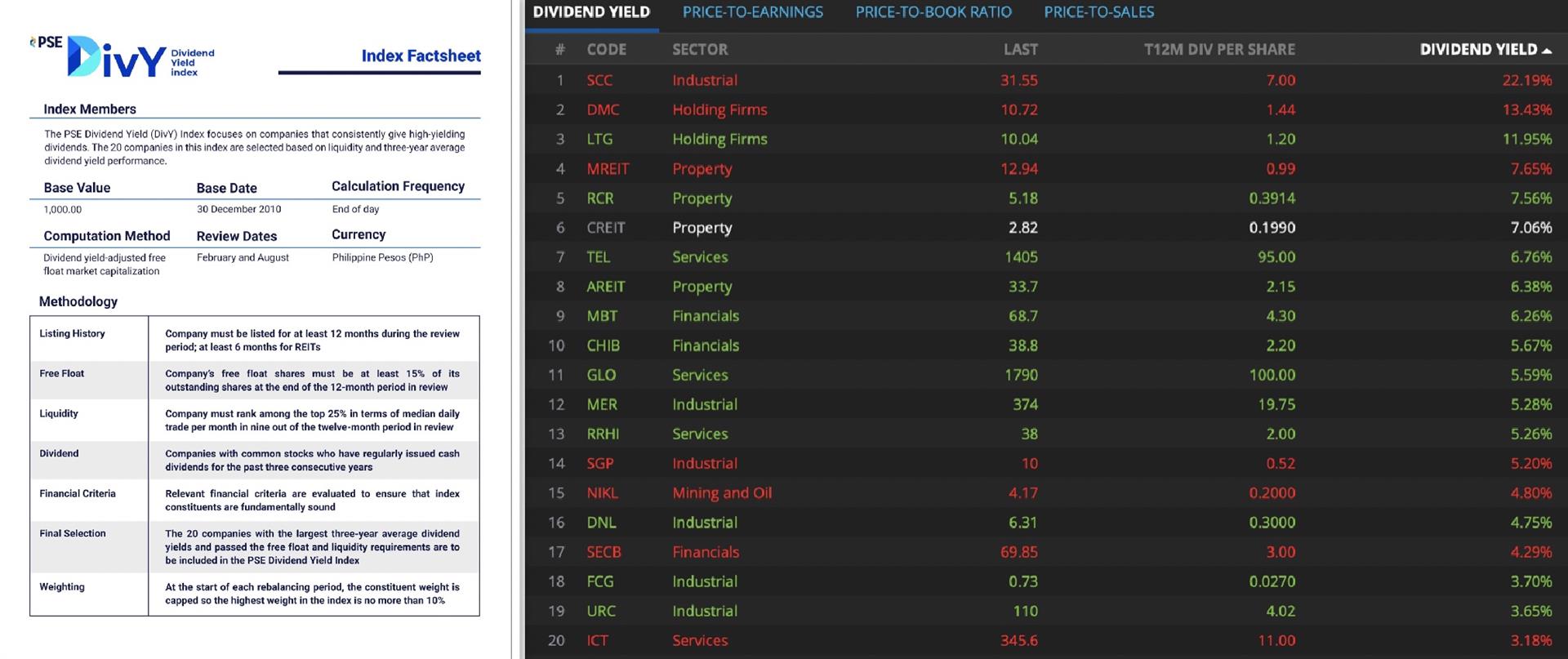Open stock code MREIT
The image size is (1568, 659).
click(x=608, y=169)
